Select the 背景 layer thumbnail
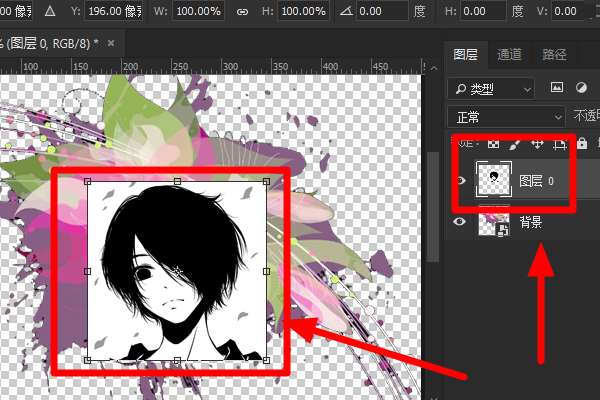Image resolution: width=600 pixels, height=400 pixels. pyautogui.click(x=494, y=222)
